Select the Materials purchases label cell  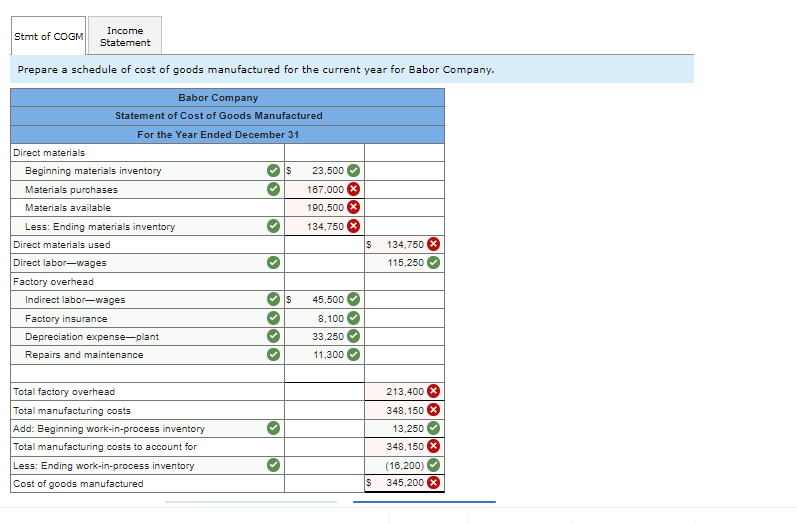pyautogui.click(x=147, y=189)
